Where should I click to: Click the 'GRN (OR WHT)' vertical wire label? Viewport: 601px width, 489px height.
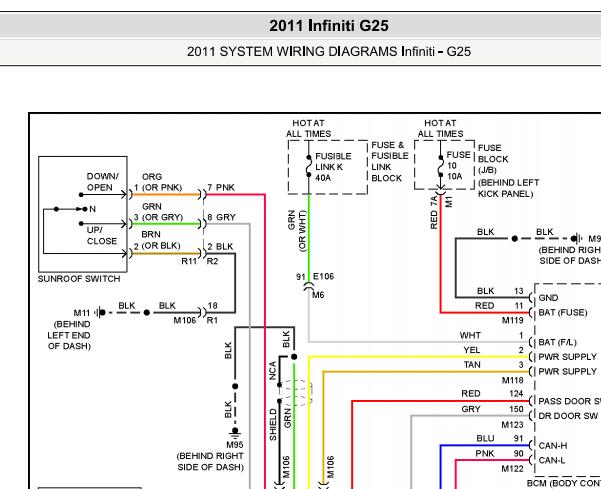[x=297, y=231]
